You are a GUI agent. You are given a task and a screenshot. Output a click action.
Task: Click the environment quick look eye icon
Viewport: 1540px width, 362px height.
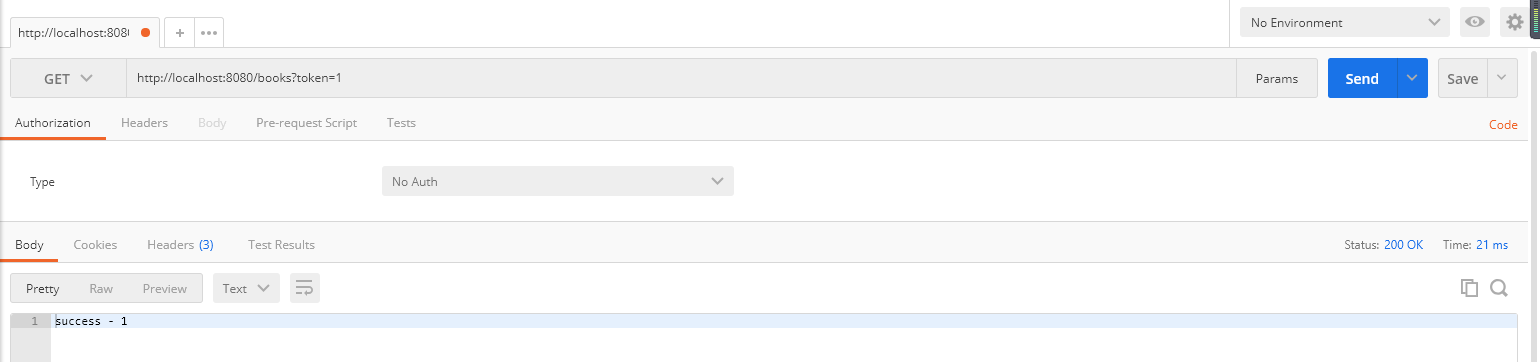(x=1474, y=22)
